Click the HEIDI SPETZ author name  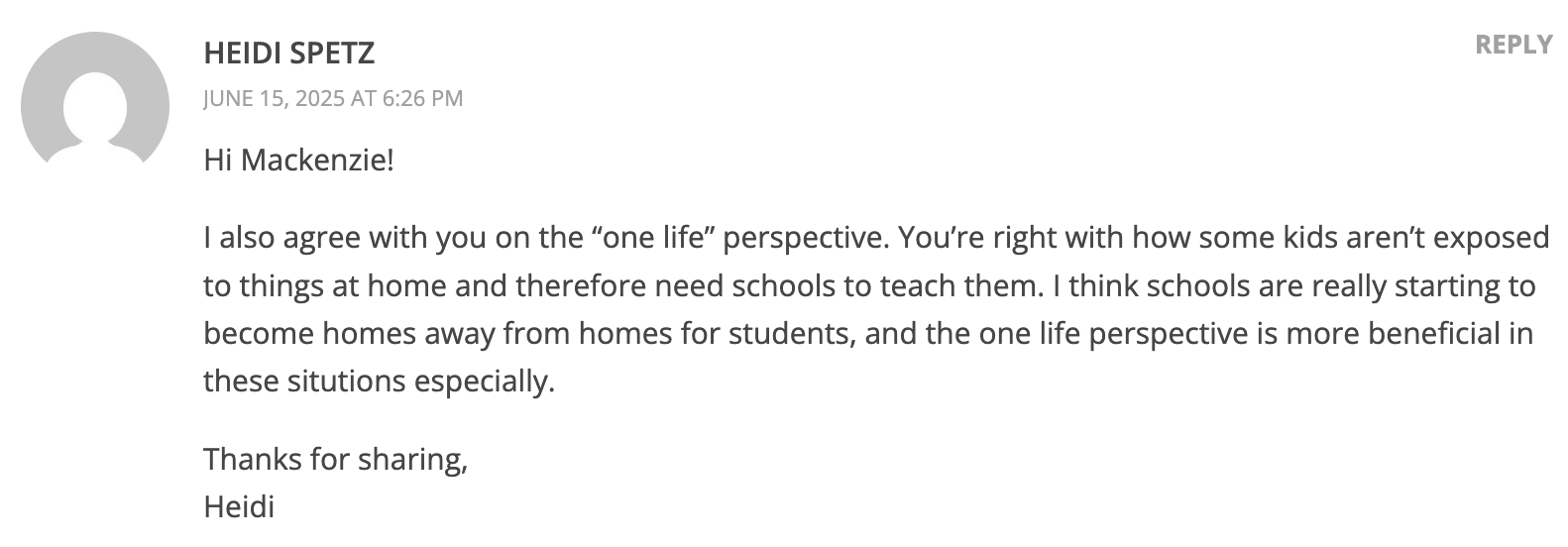(x=289, y=53)
